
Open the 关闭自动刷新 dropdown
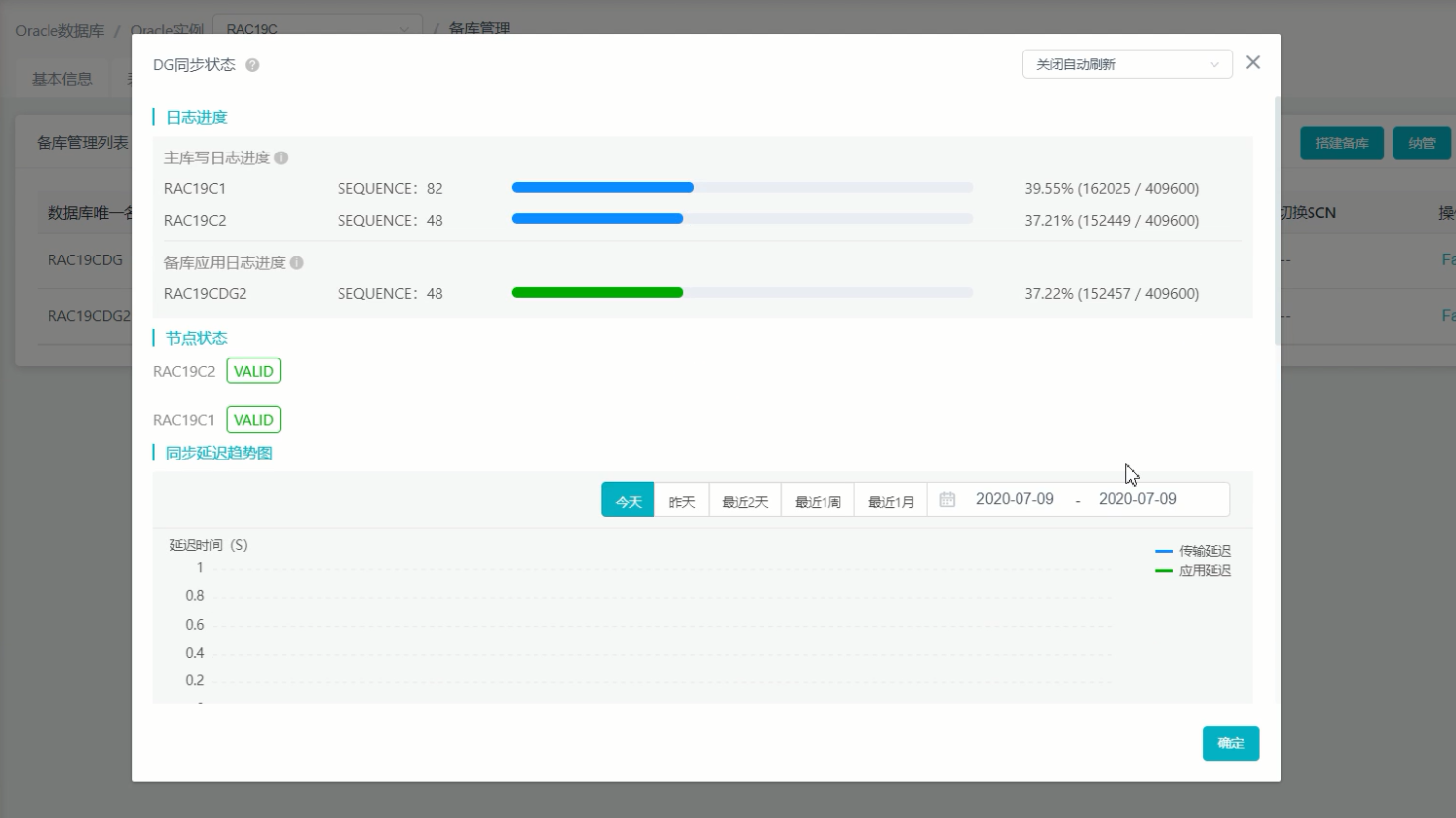click(1127, 64)
